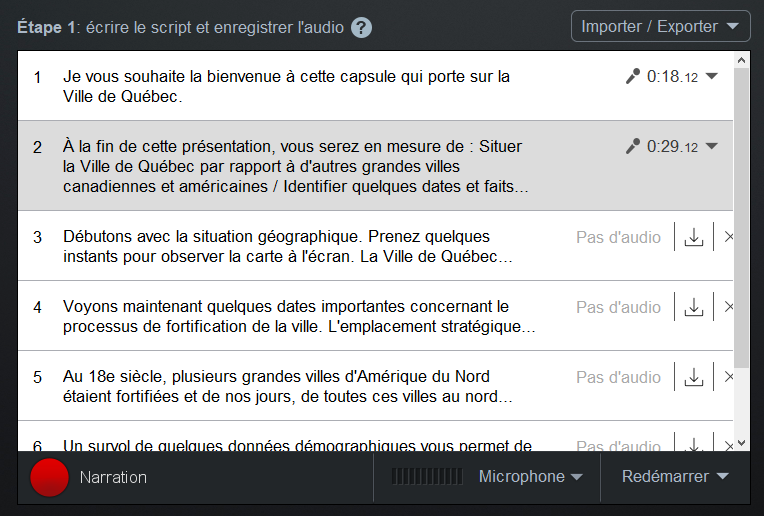
Task: Select script line 1 text about bienvenue
Action: 286,86
